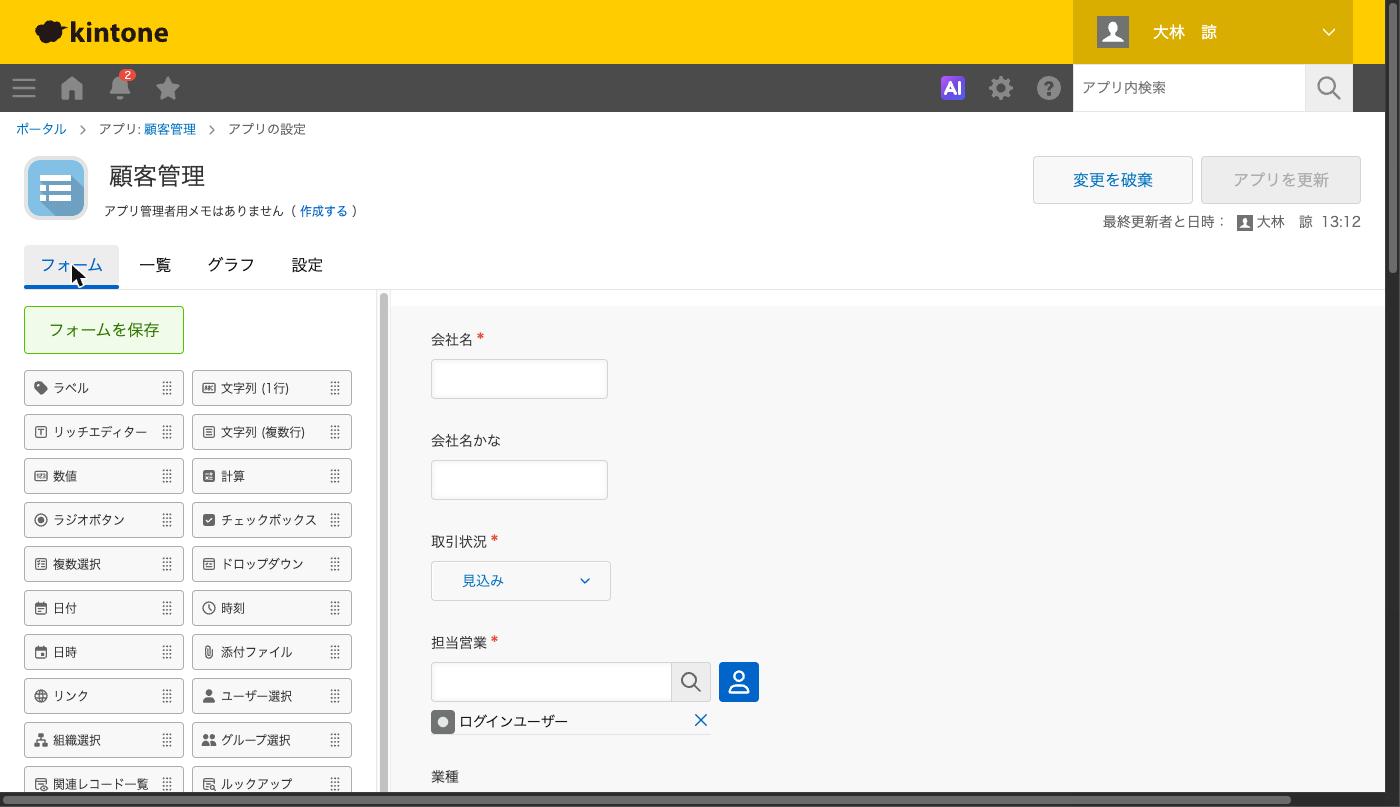1400x807 pixels.
Task: Click the search magnifier in the header
Action: [1329, 88]
